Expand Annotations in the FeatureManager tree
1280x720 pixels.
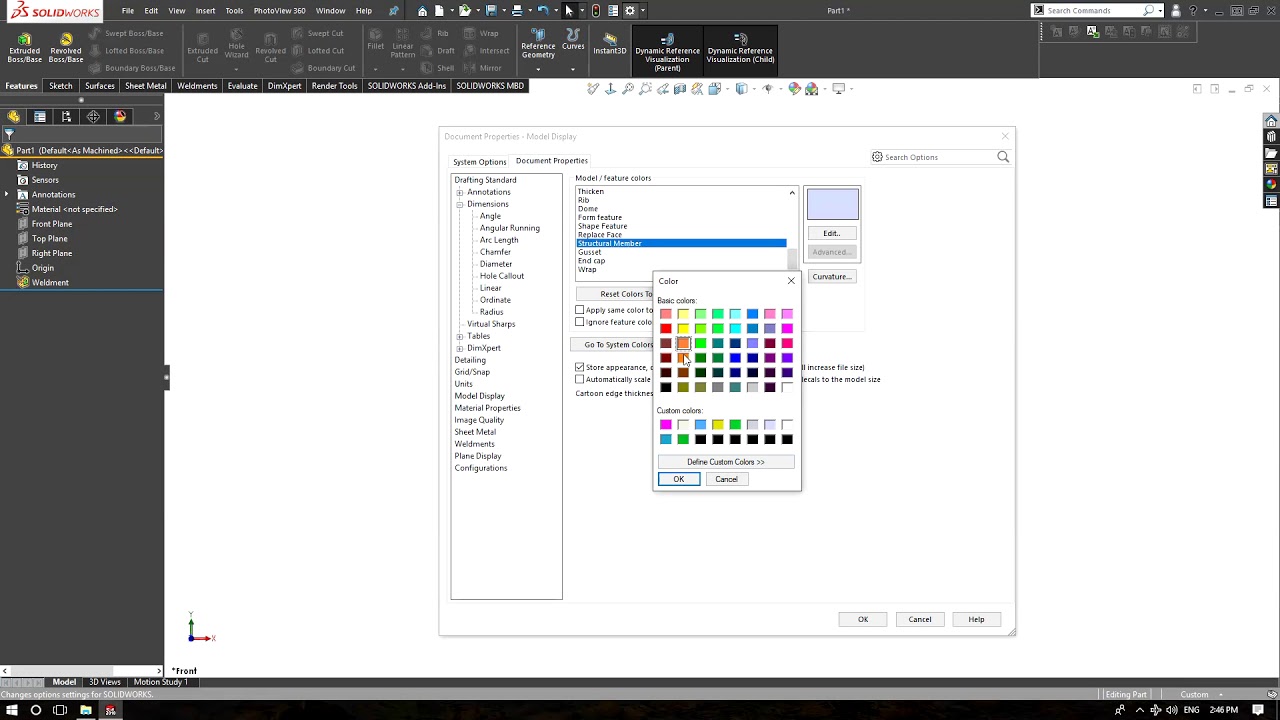(7, 194)
